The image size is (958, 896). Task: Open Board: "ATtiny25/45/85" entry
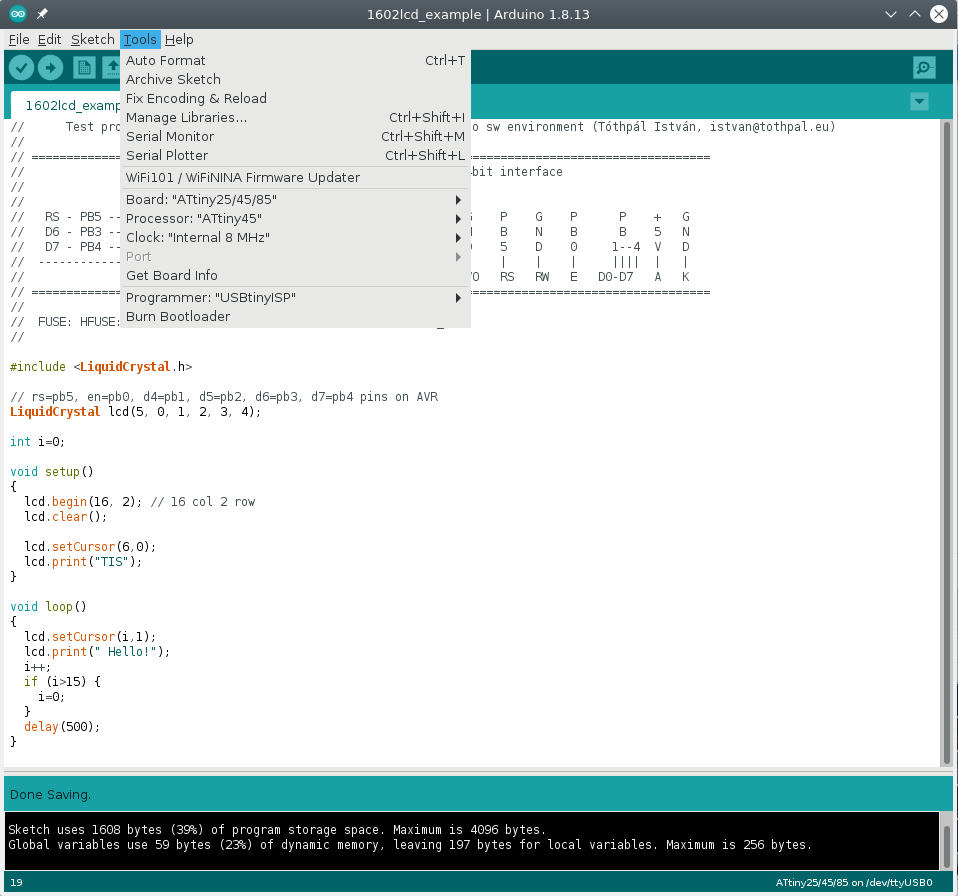click(296, 200)
